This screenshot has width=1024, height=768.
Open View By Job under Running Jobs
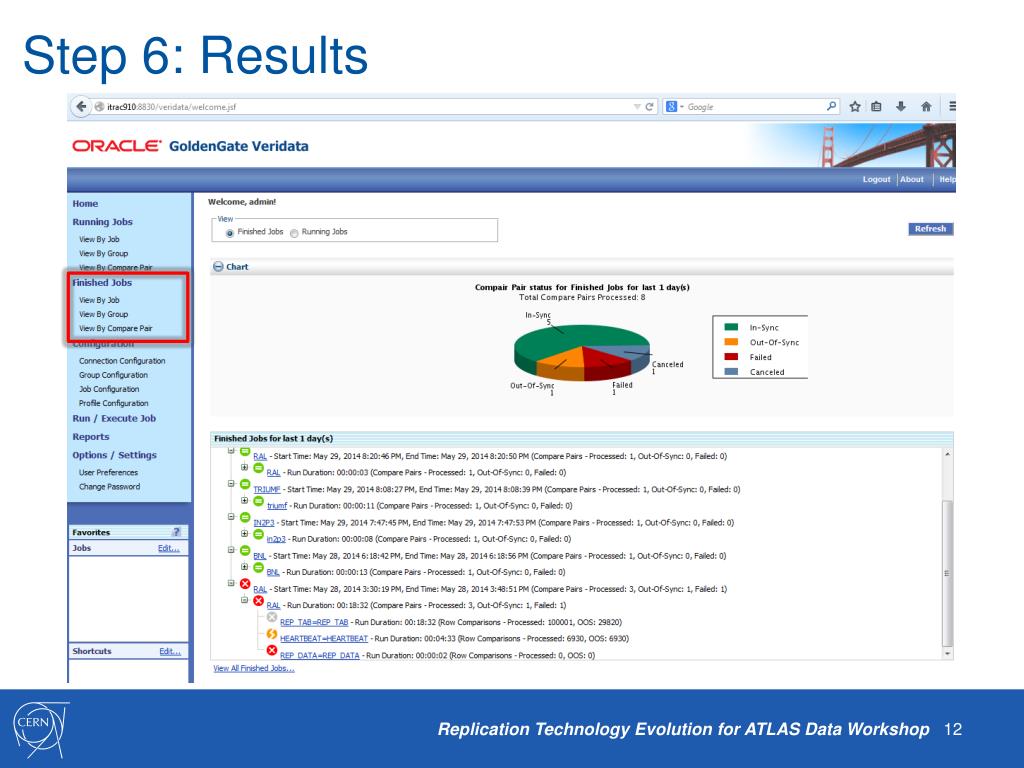(99, 239)
